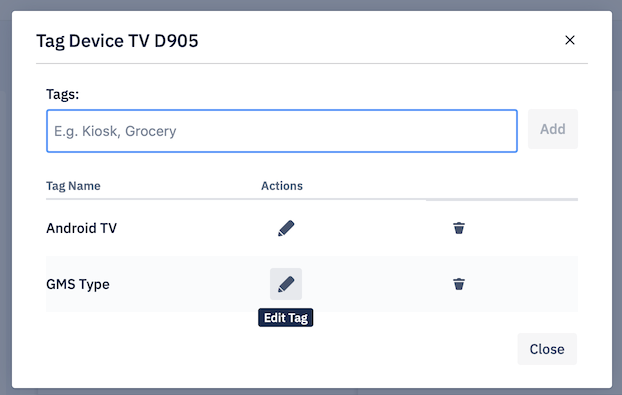This screenshot has height=395, width=622.
Task: Edit the Android TV tag with pencil icon
Action: click(x=286, y=228)
